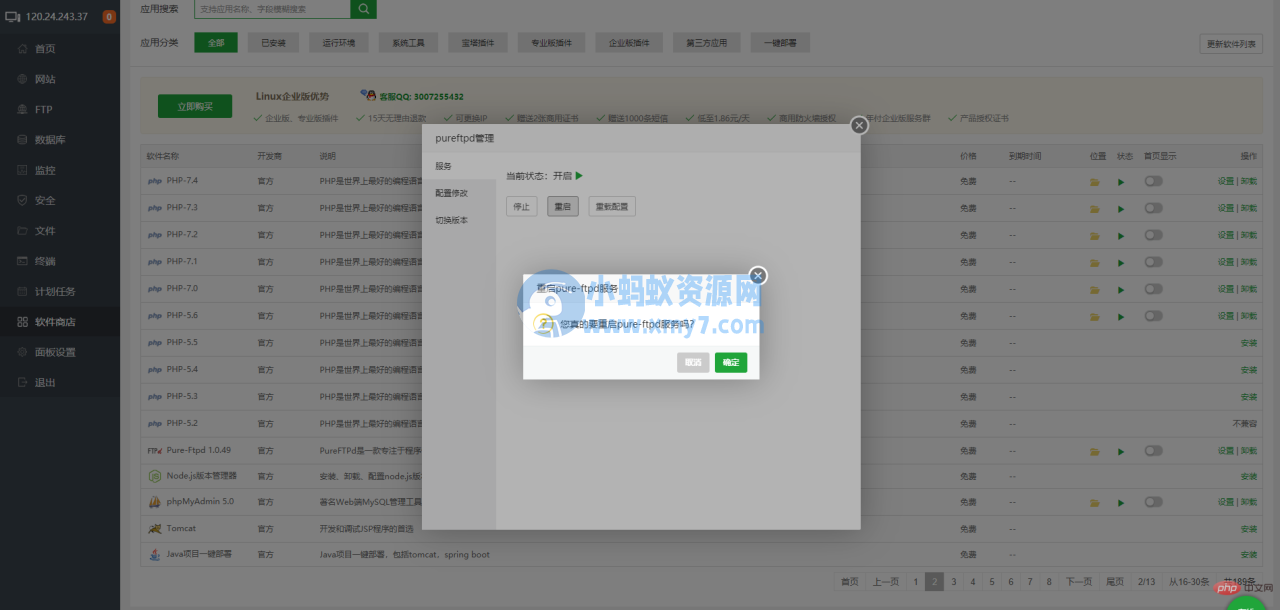
Task: Focus the 应用搜索 search input field
Action: (272, 9)
